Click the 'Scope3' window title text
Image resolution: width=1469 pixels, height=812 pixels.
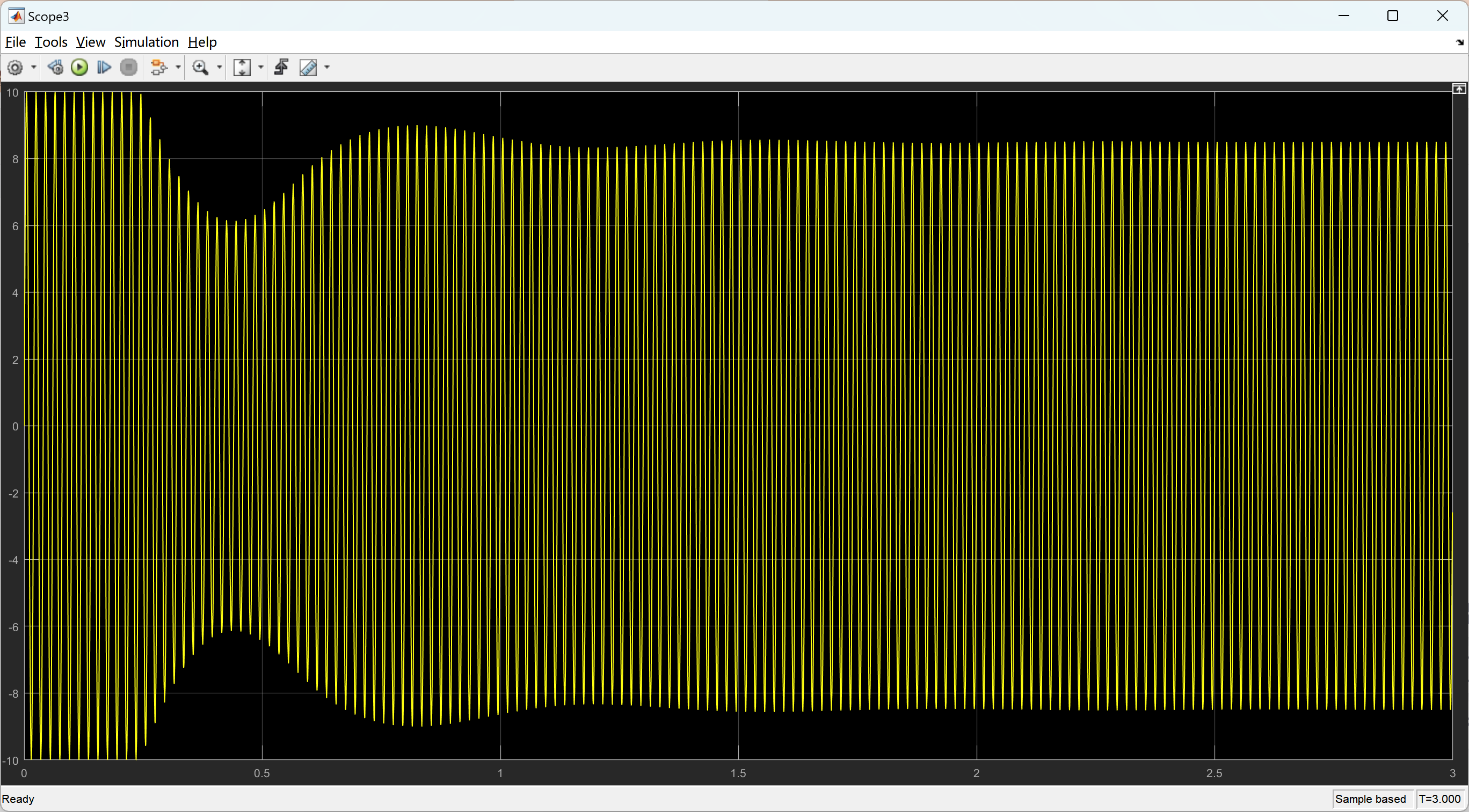[x=48, y=17]
